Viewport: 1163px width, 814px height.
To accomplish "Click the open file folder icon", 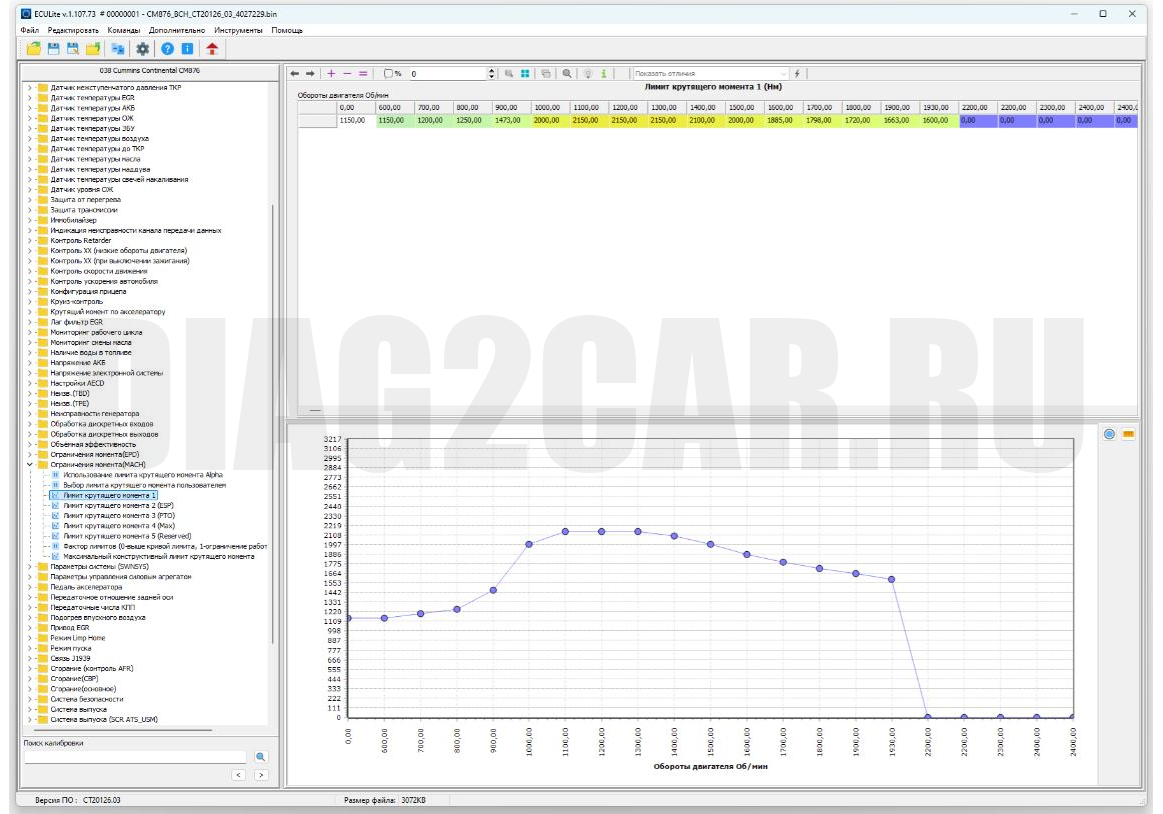I will pos(33,49).
